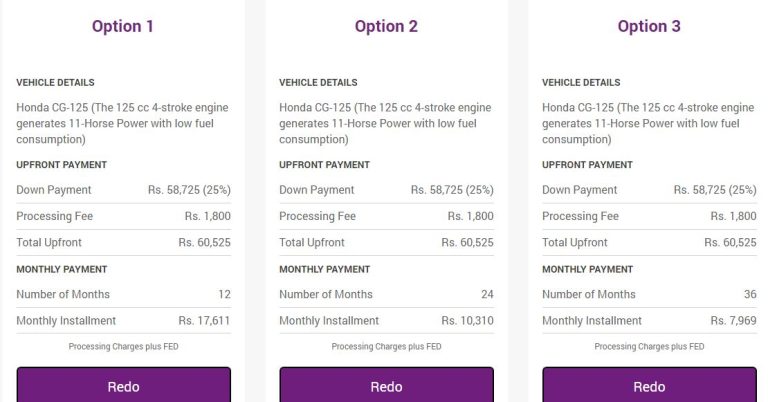Screen dimensions: 768x402
Task: Click Option 2's Processing Charges plus FED note
Action: click(x=386, y=347)
